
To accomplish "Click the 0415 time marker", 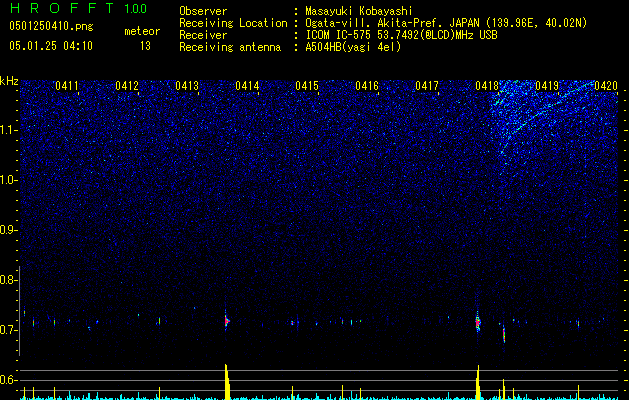I will (x=307, y=86).
